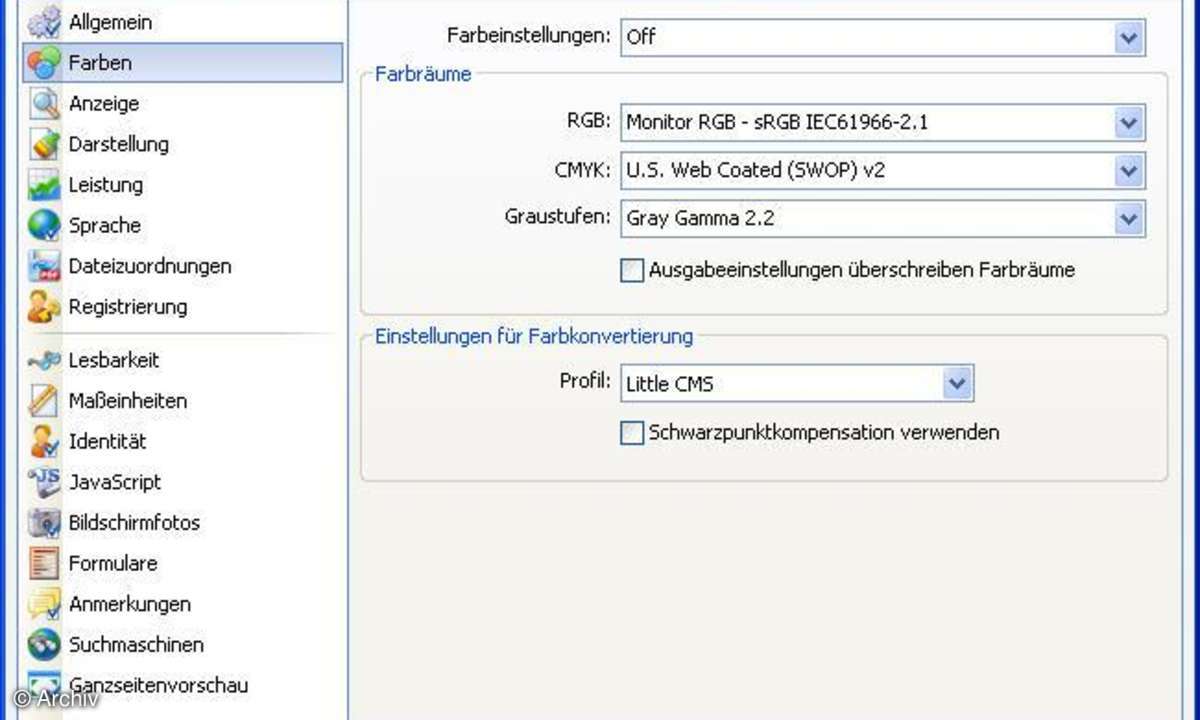Click the Suchmaschinen globe icon

point(44,645)
